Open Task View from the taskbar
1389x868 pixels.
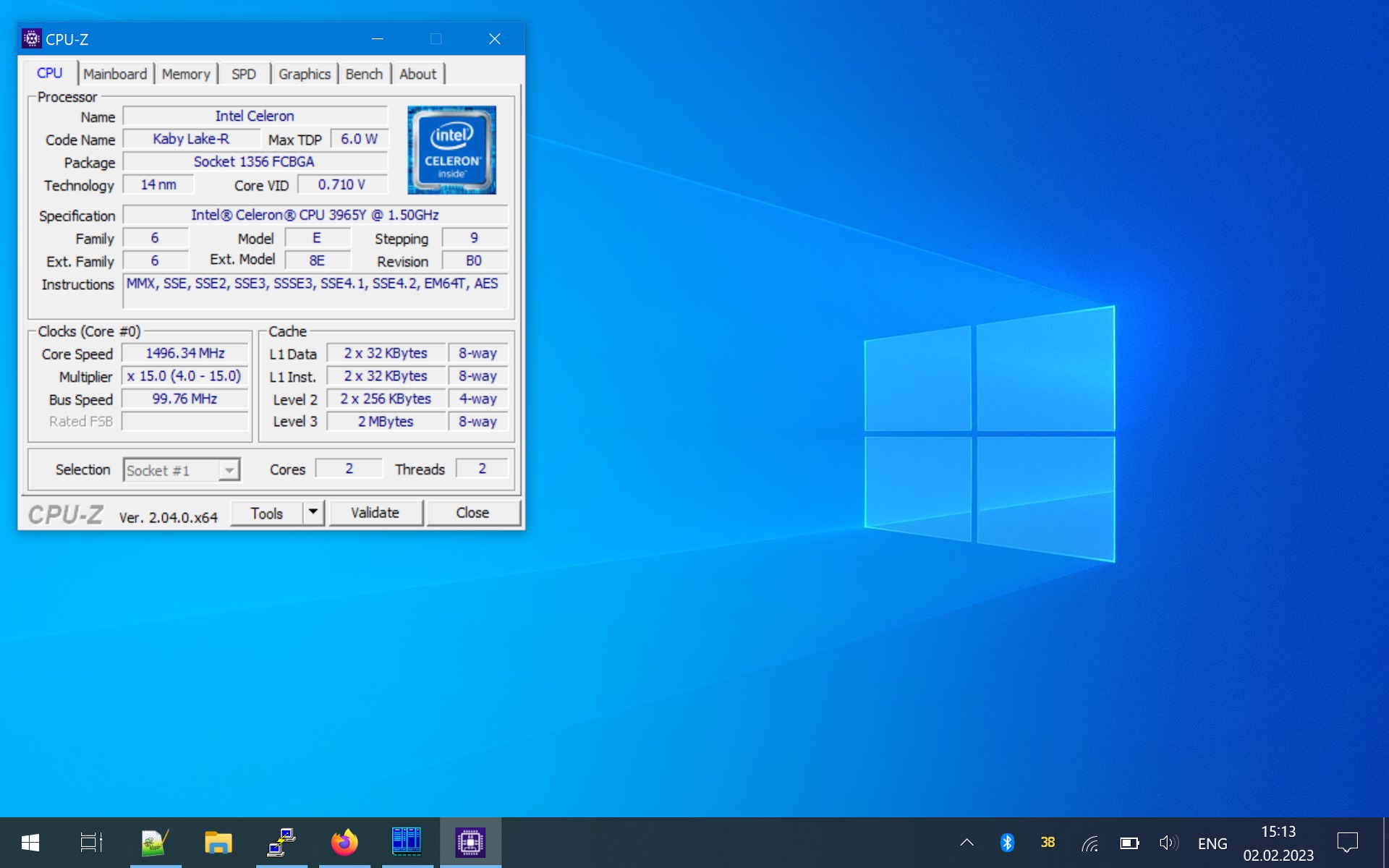[91, 842]
